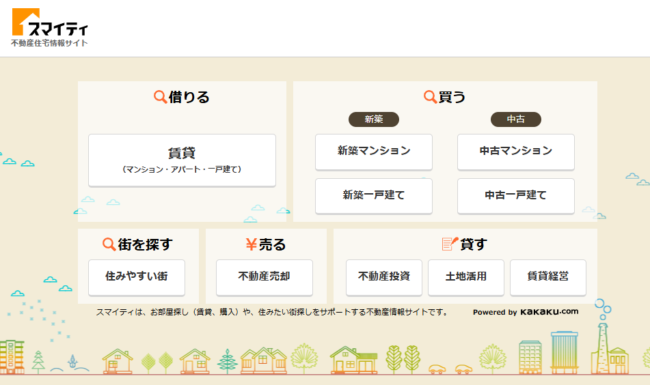The width and height of the screenshot is (650, 385).
Task: Click the 売る heading text
Action: [272, 244]
